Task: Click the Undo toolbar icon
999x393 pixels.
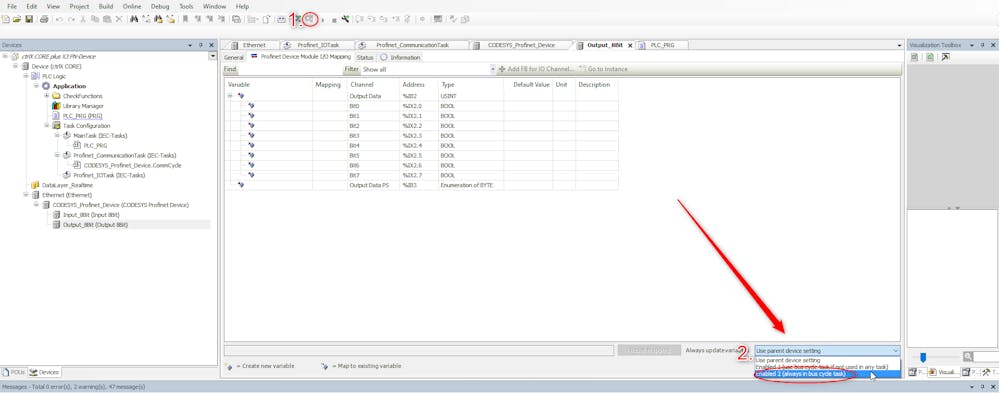Action: point(59,19)
